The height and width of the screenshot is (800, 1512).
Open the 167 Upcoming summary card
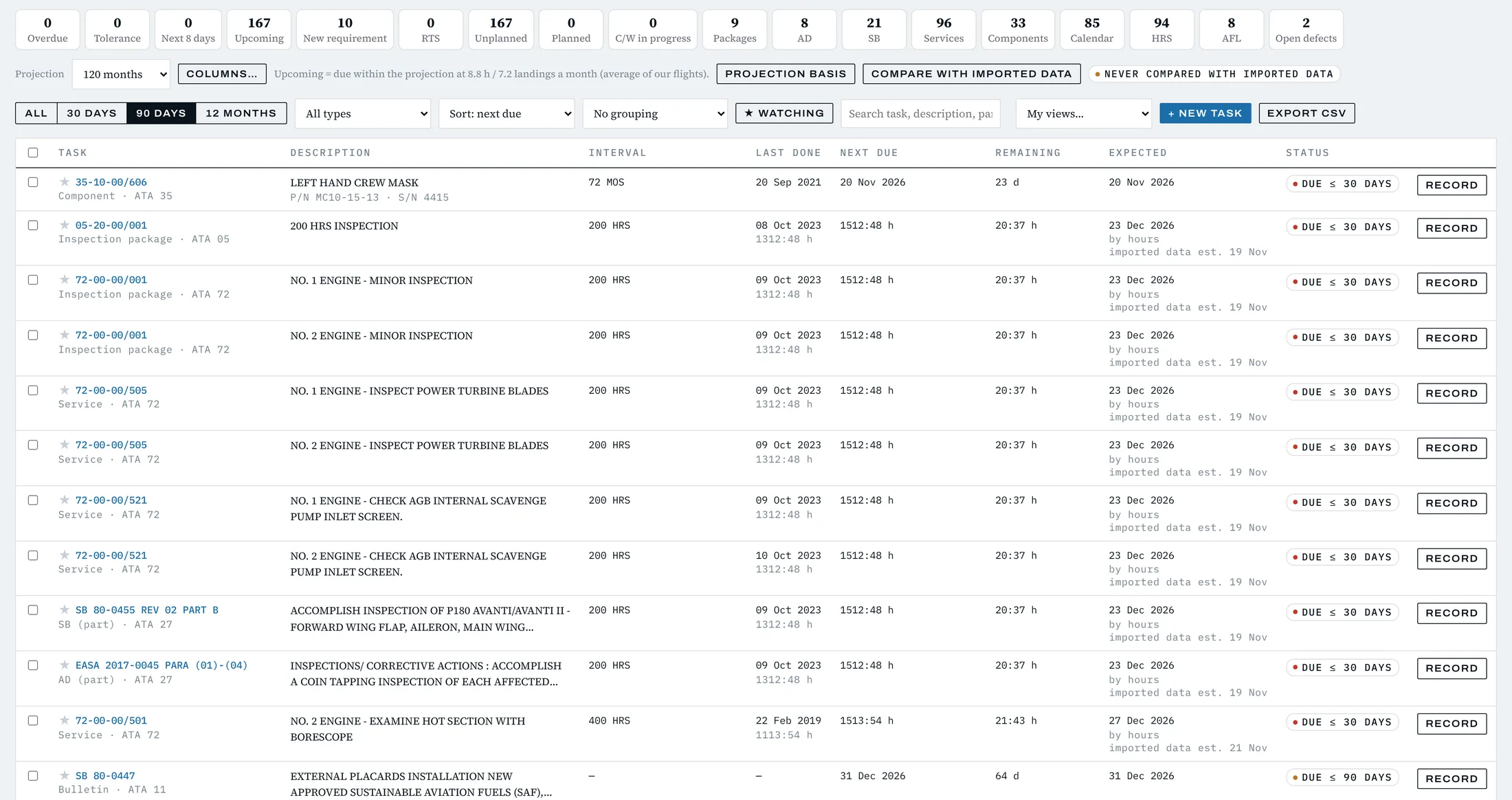click(259, 30)
